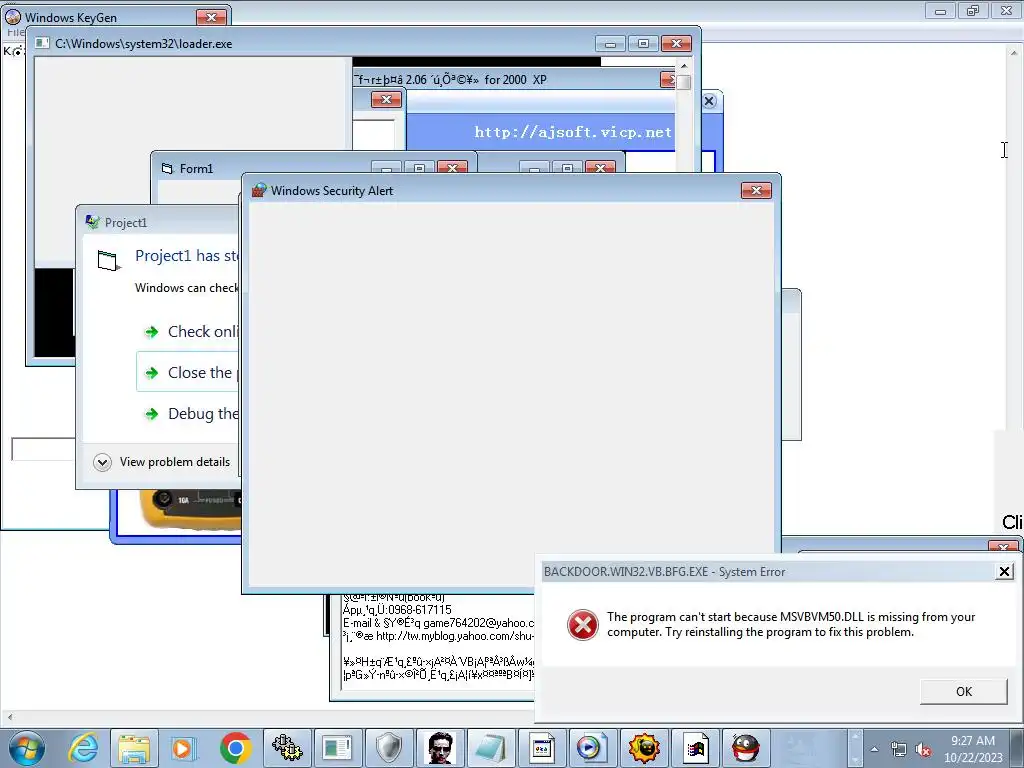
Task: Close the Windows KeyGen window
Action: 211,18
